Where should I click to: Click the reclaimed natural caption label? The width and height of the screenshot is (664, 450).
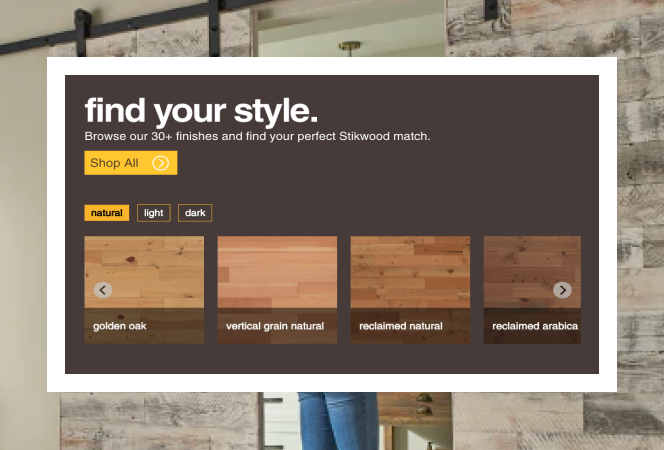click(401, 326)
